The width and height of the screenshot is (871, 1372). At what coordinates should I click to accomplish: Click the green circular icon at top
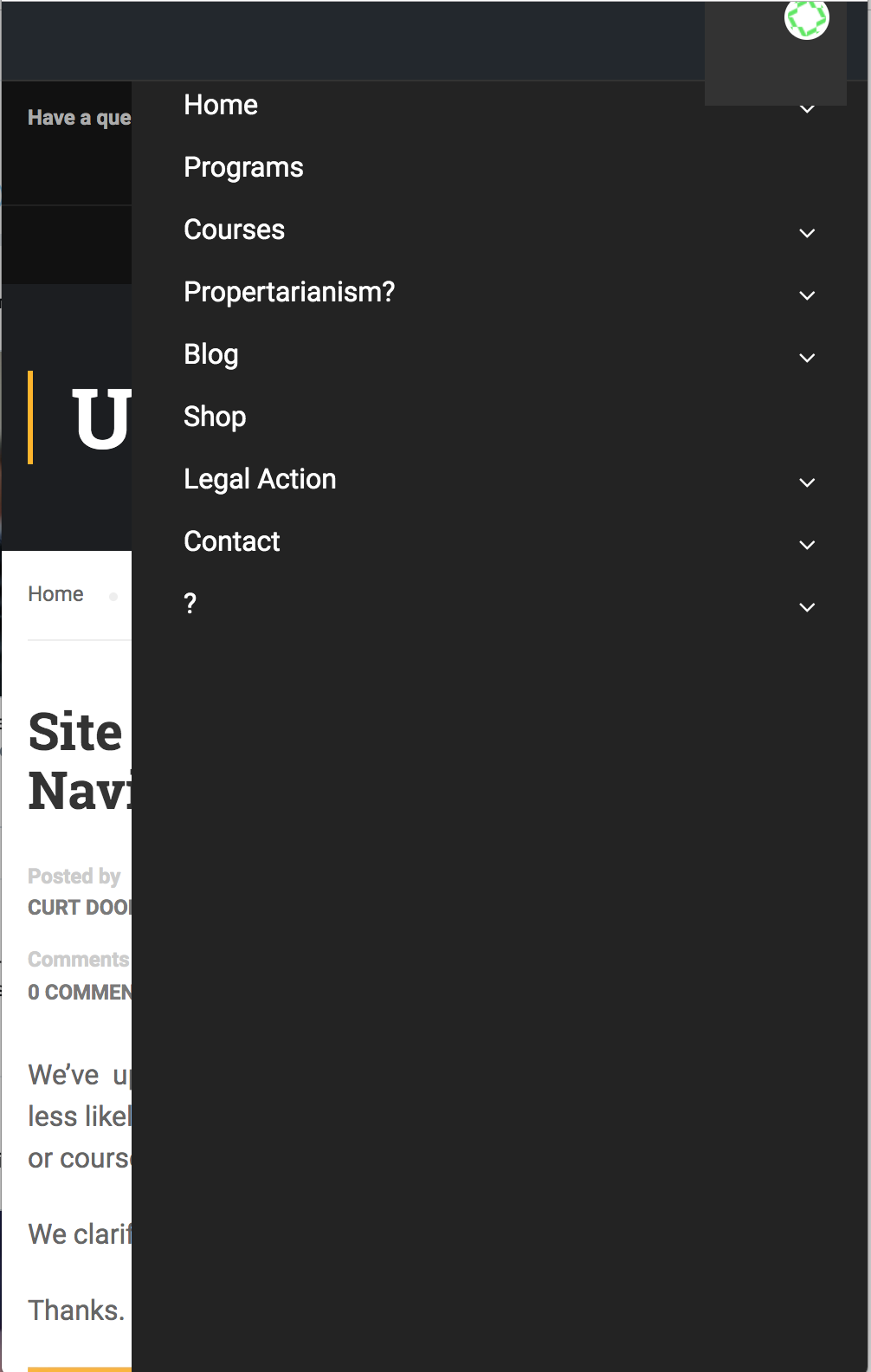[806, 19]
